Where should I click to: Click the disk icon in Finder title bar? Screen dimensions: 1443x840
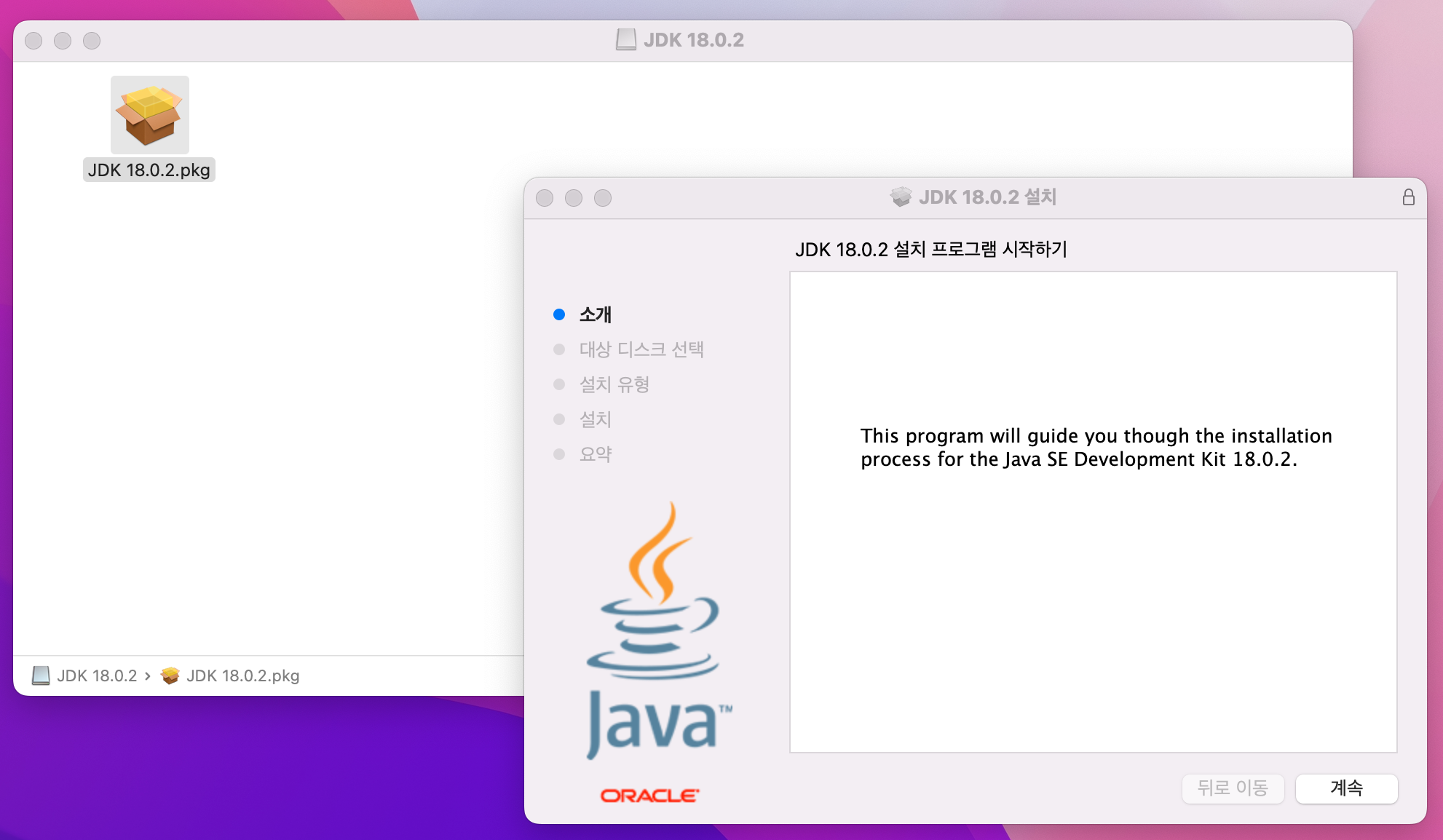click(x=626, y=40)
